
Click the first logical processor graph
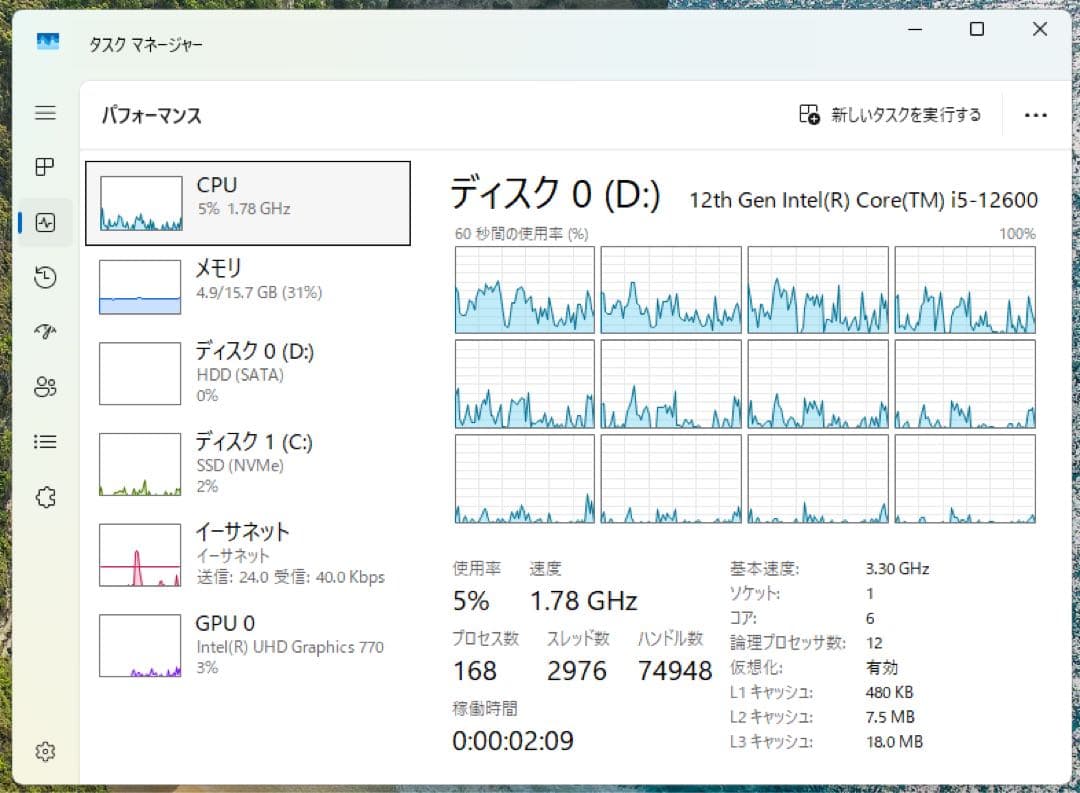pyautogui.click(x=524, y=291)
